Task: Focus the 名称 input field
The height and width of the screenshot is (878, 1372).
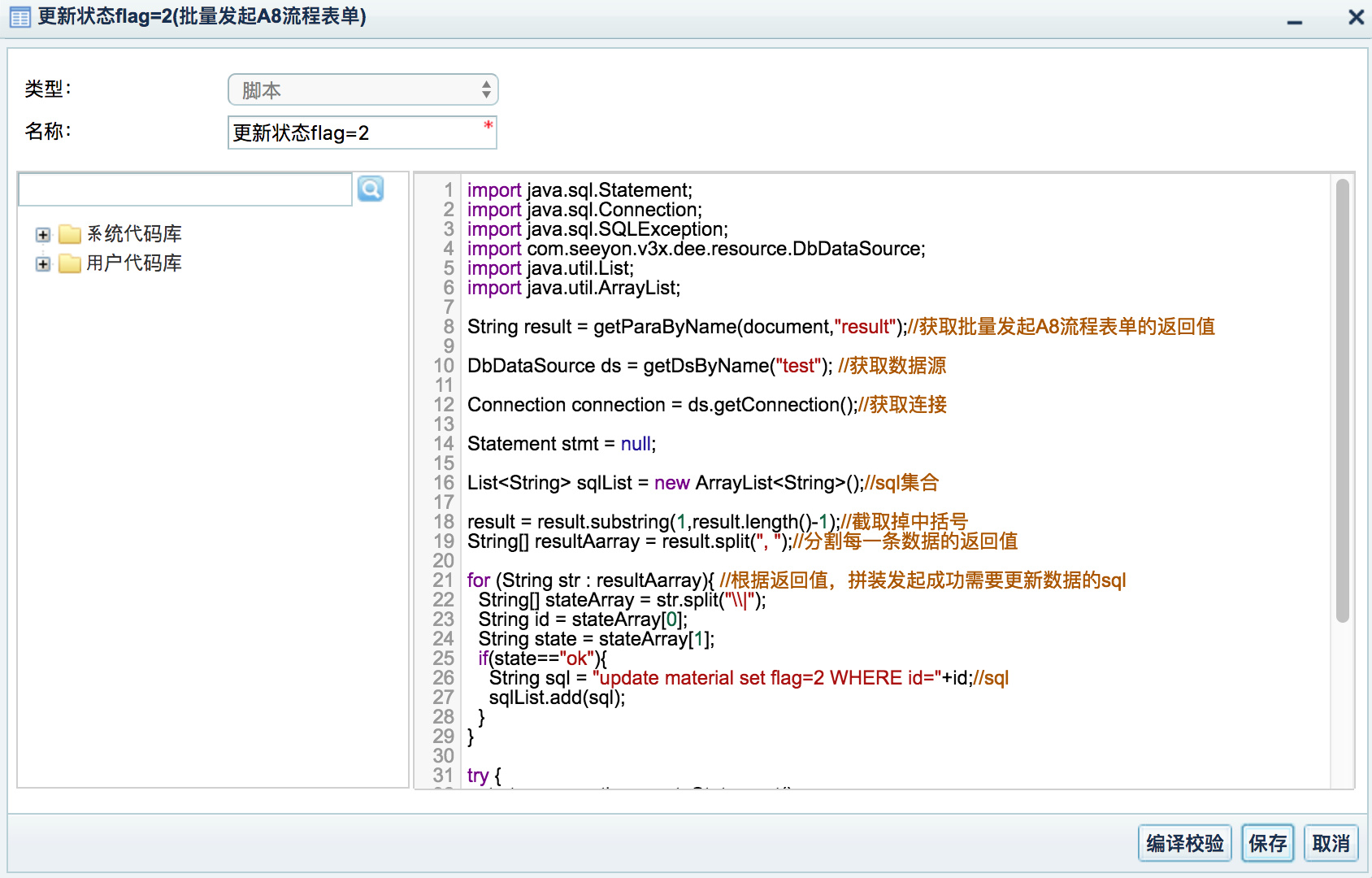Action: (x=358, y=133)
